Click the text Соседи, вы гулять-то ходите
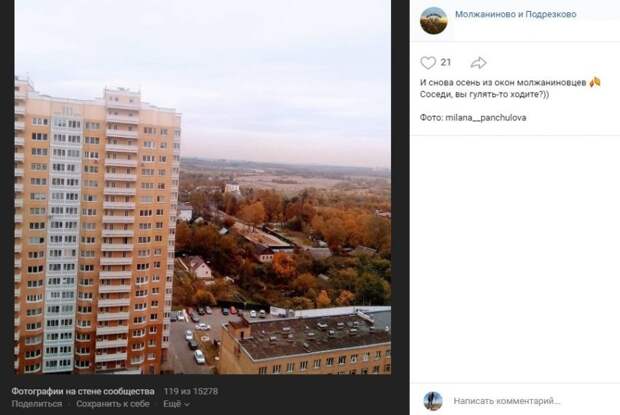 click(x=484, y=94)
